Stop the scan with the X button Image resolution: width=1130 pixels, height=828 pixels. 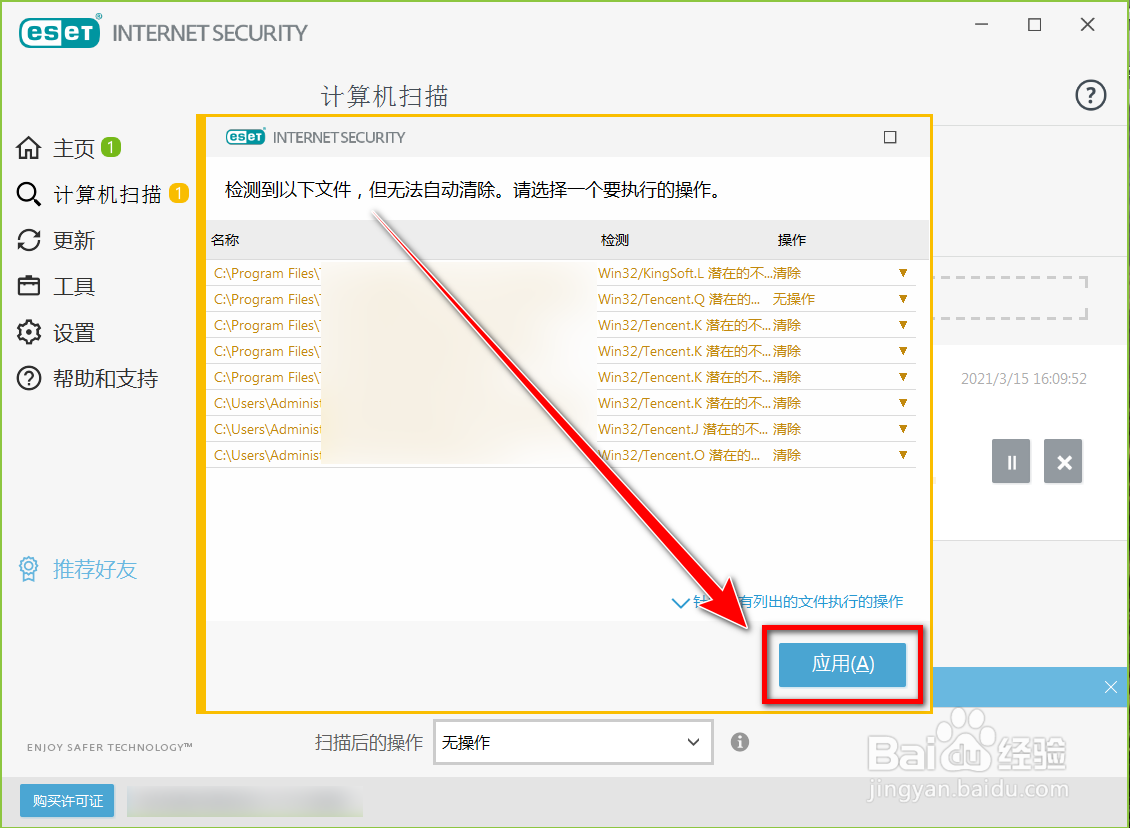pyautogui.click(x=1064, y=461)
